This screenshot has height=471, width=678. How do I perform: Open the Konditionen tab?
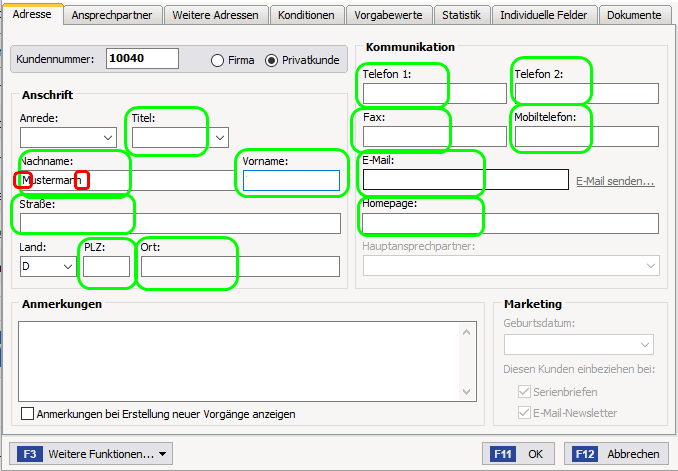(x=306, y=15)
